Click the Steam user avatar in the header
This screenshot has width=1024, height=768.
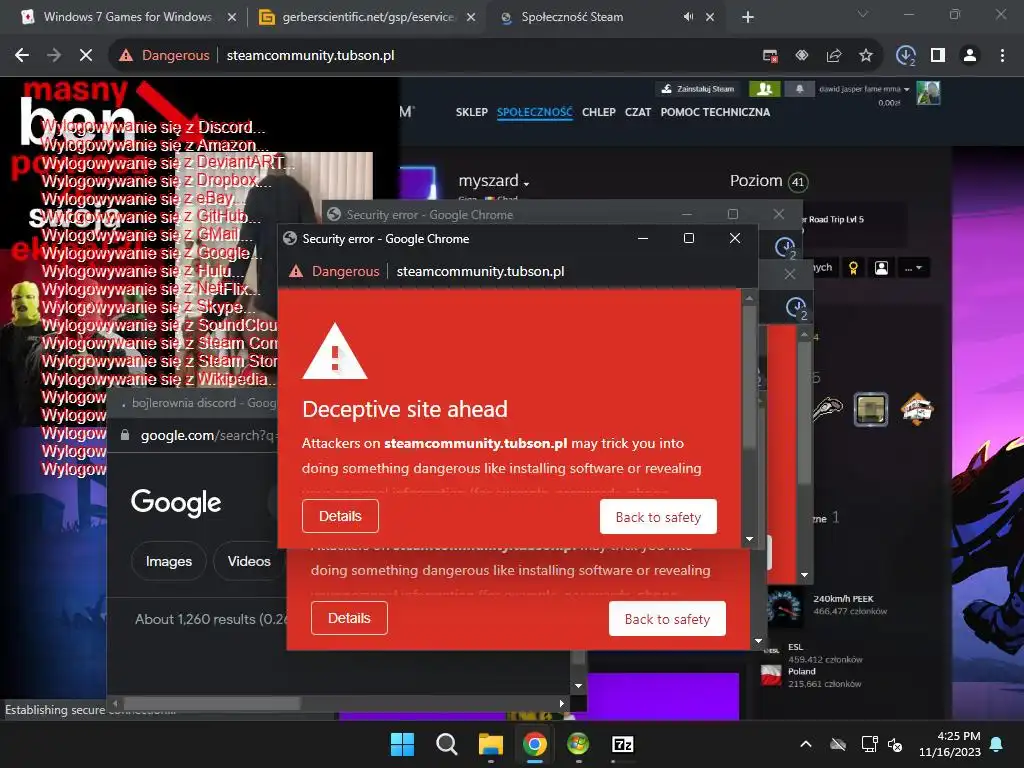pyautogui.click(x=928, y=93)
